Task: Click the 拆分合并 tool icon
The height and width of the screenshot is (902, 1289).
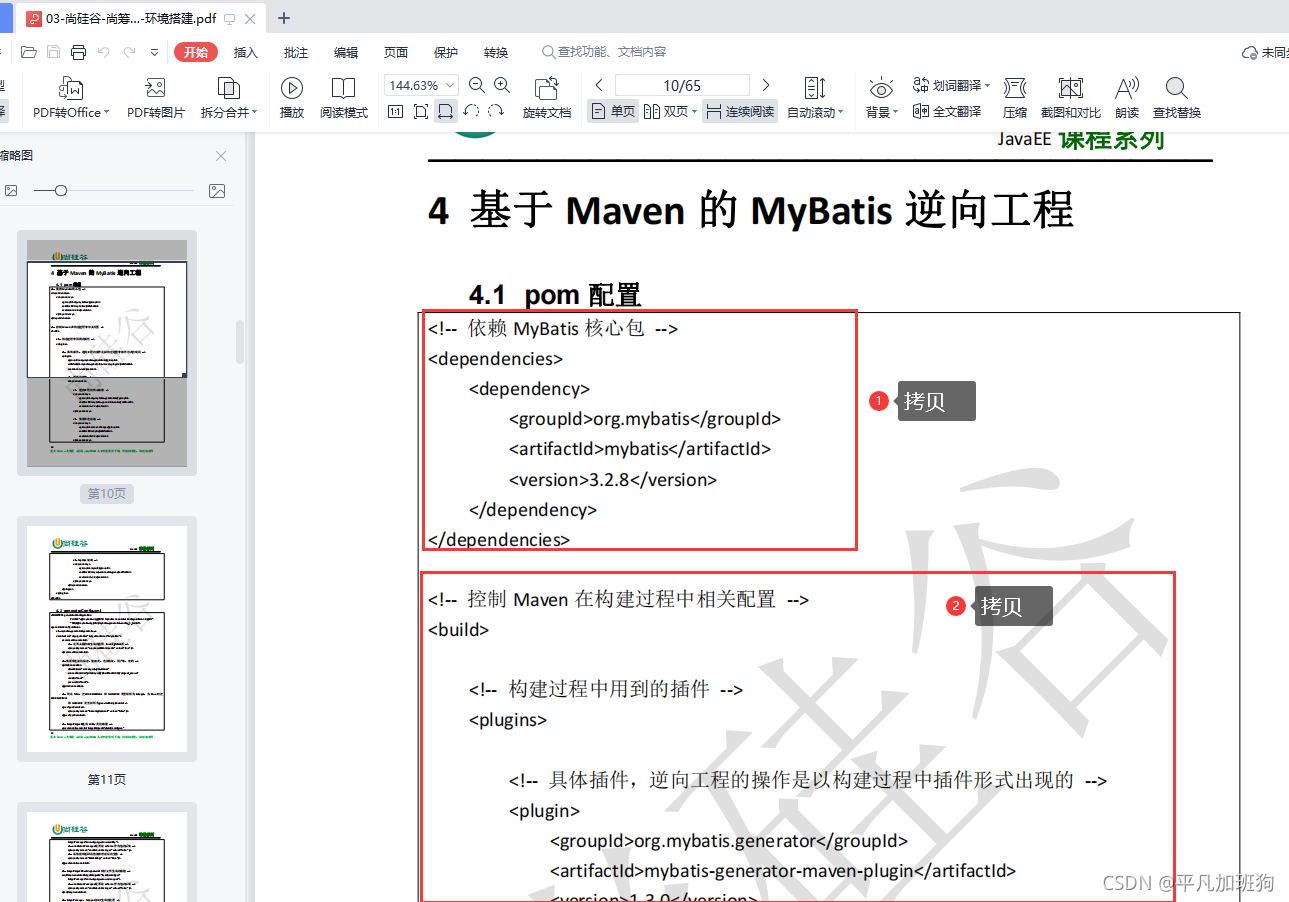Action: click(229, 88)
